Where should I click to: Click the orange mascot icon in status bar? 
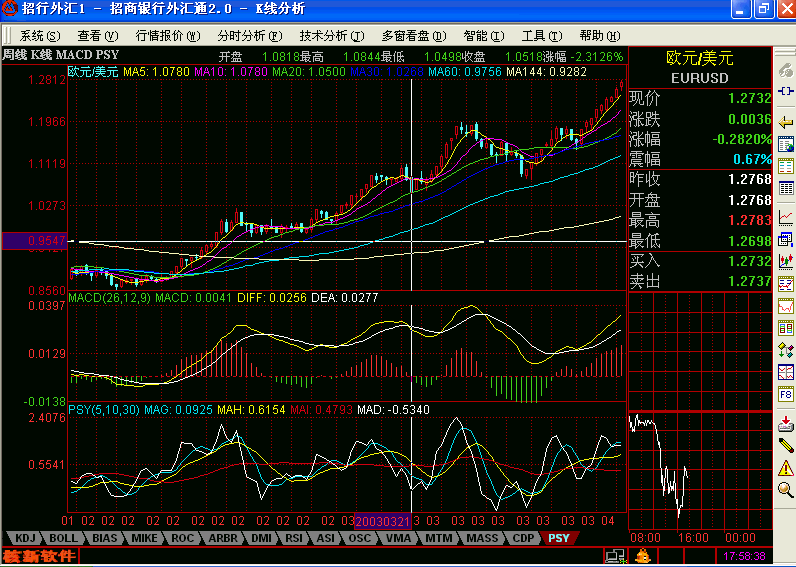click(643, 556)
